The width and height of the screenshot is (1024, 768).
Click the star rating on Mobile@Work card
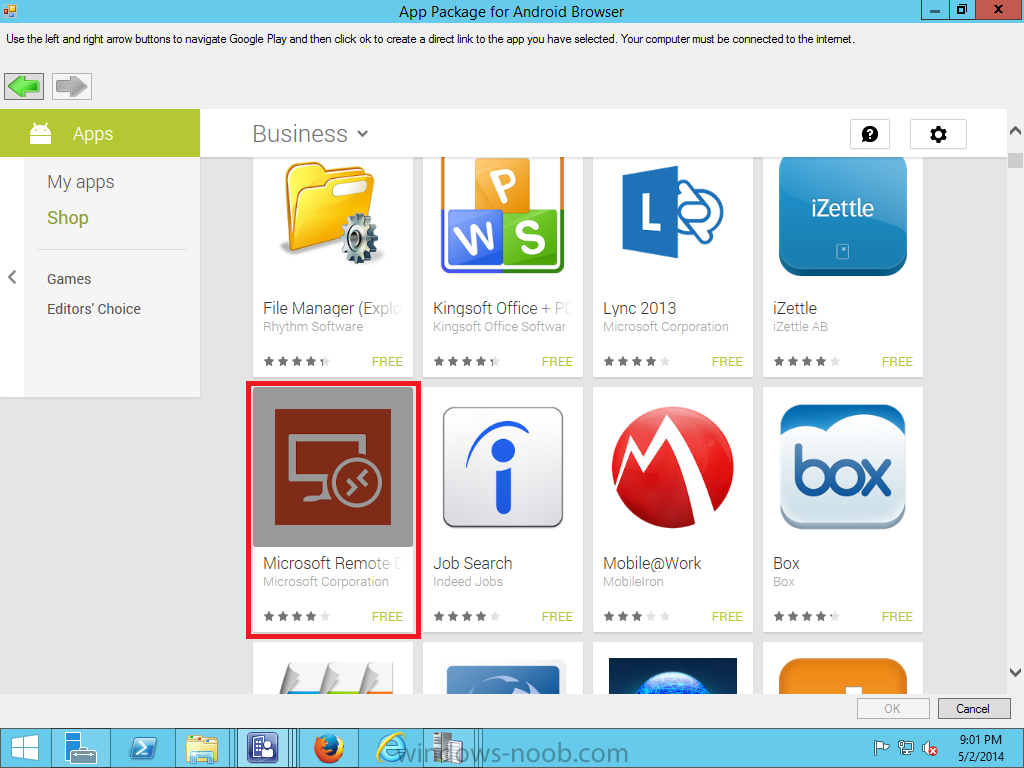pos(636,616)
